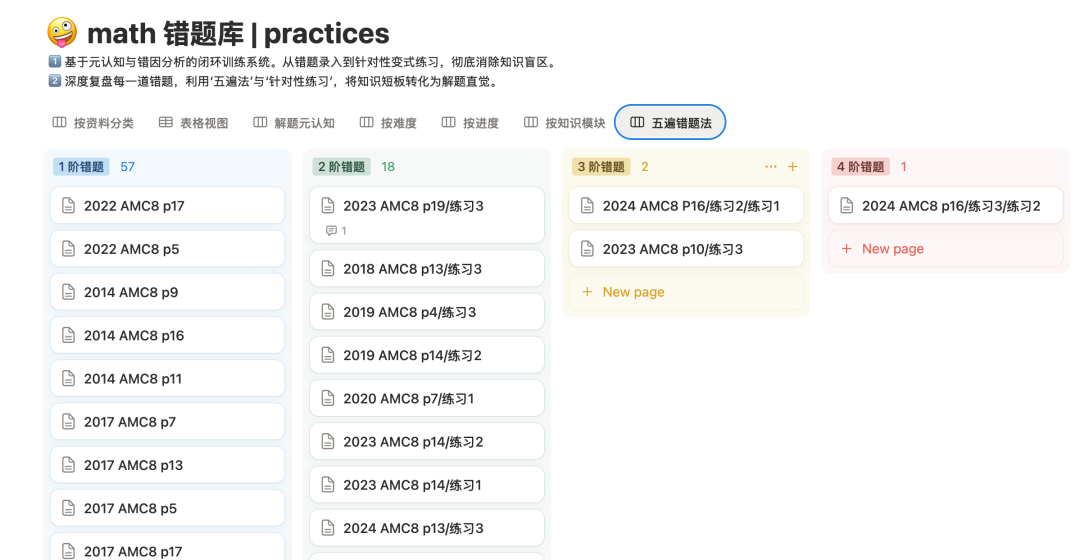
Task: Add a card with the 3 阶错题 plus icon
Action: 793,167
